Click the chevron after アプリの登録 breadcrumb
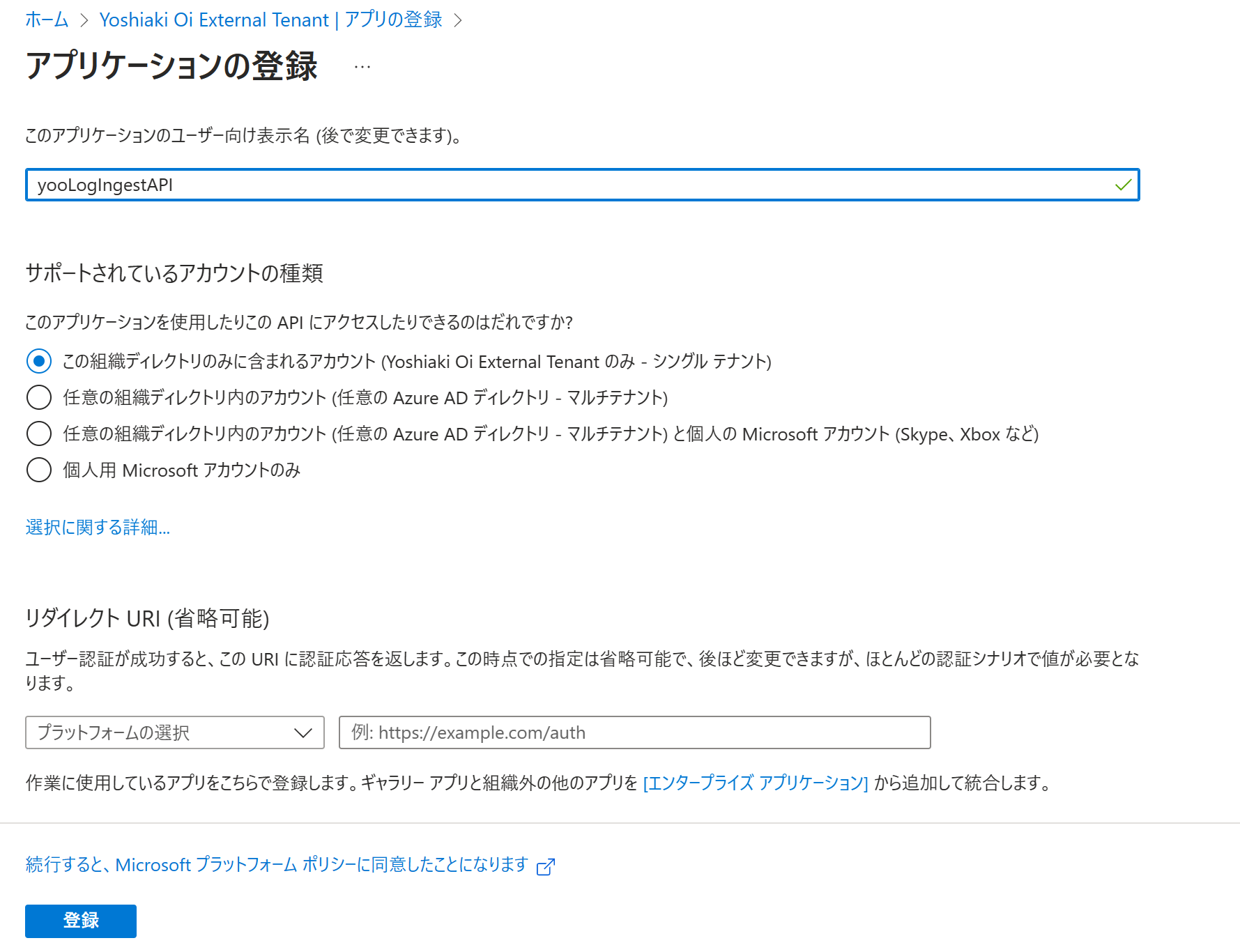The image size is (1240, 952). pyautogui.click(x=458, y=20)
